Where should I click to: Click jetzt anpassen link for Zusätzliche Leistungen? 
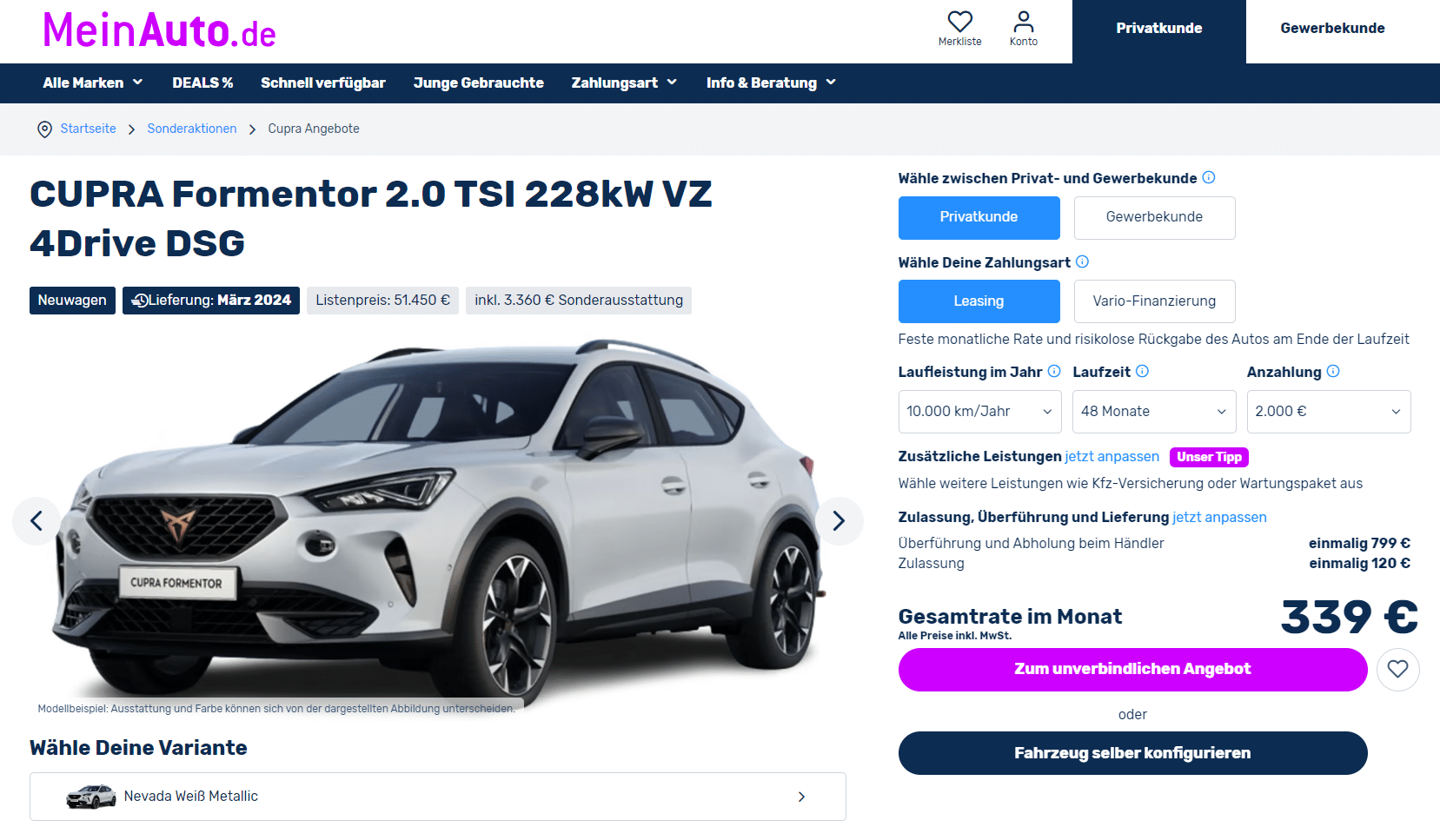pos(1112,456)
